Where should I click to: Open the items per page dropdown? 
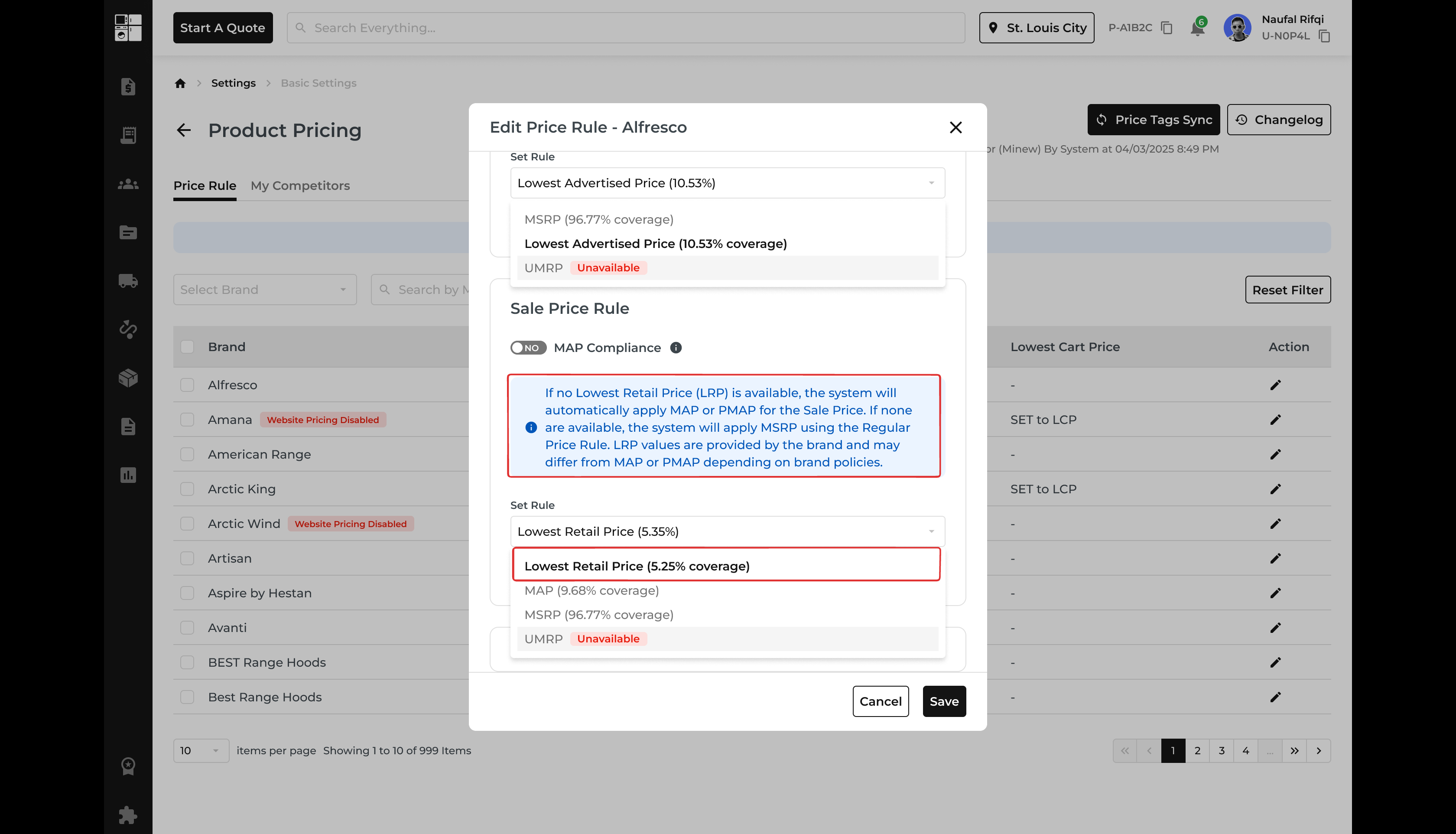point(201,750)
